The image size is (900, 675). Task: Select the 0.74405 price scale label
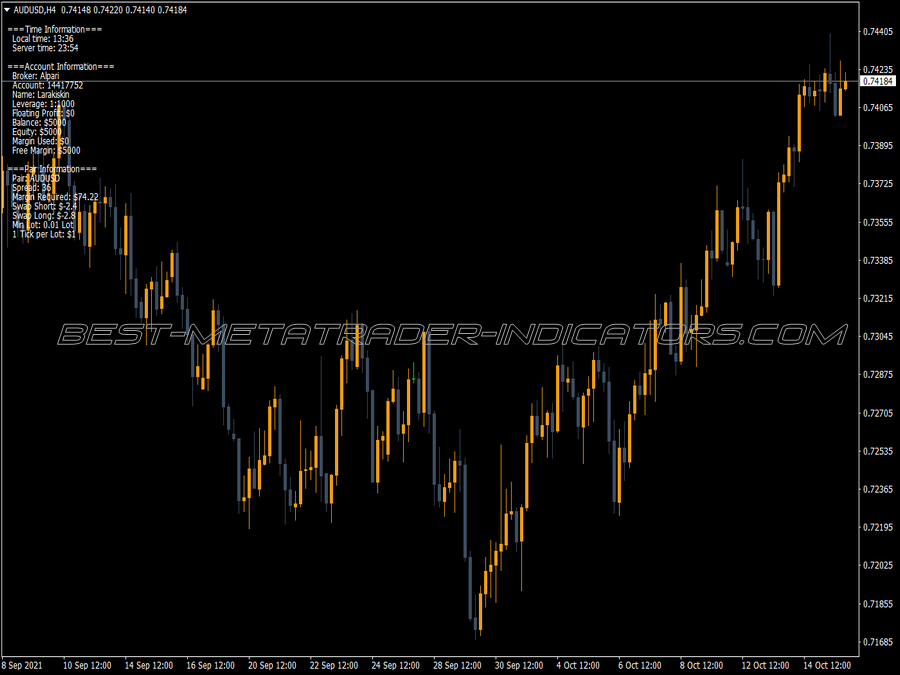point(878,32)
